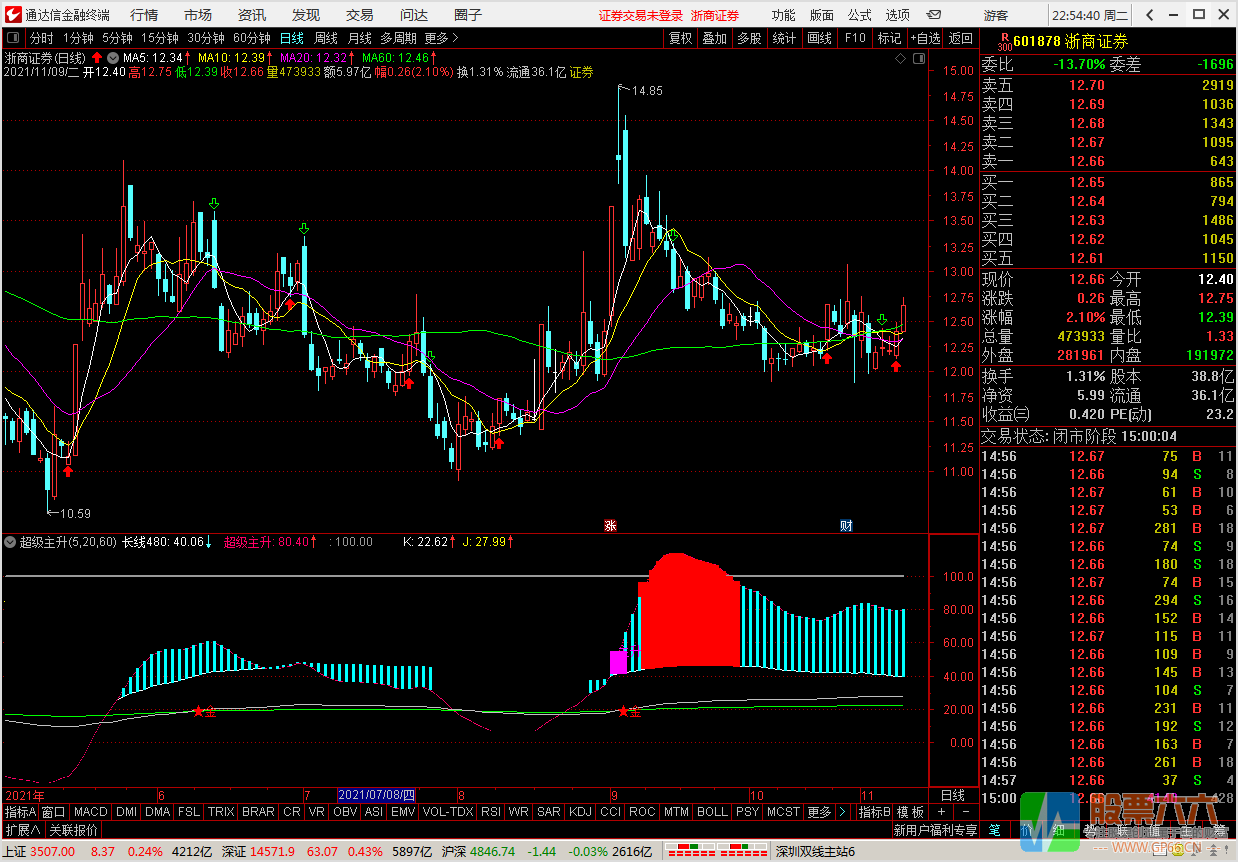Screen dimensions: 1238x862
Task: Open the 公式 menu
Action: pos(860,15)
